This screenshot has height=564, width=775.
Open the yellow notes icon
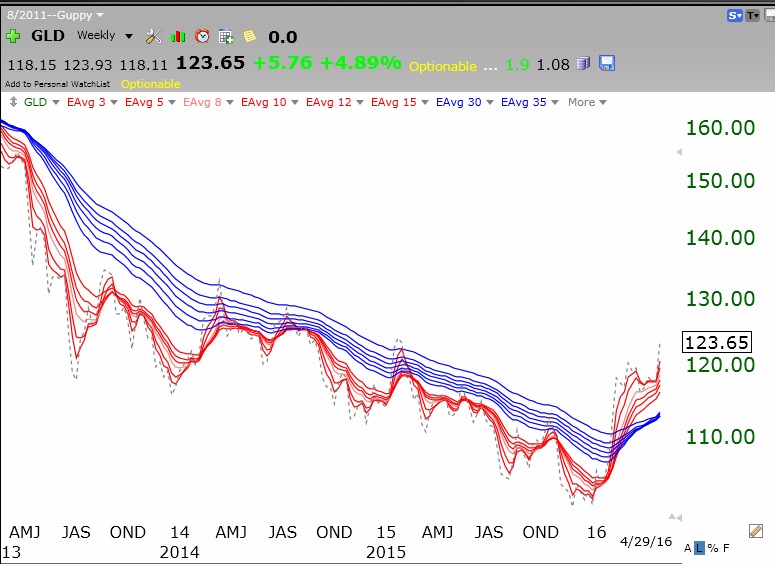250,36
